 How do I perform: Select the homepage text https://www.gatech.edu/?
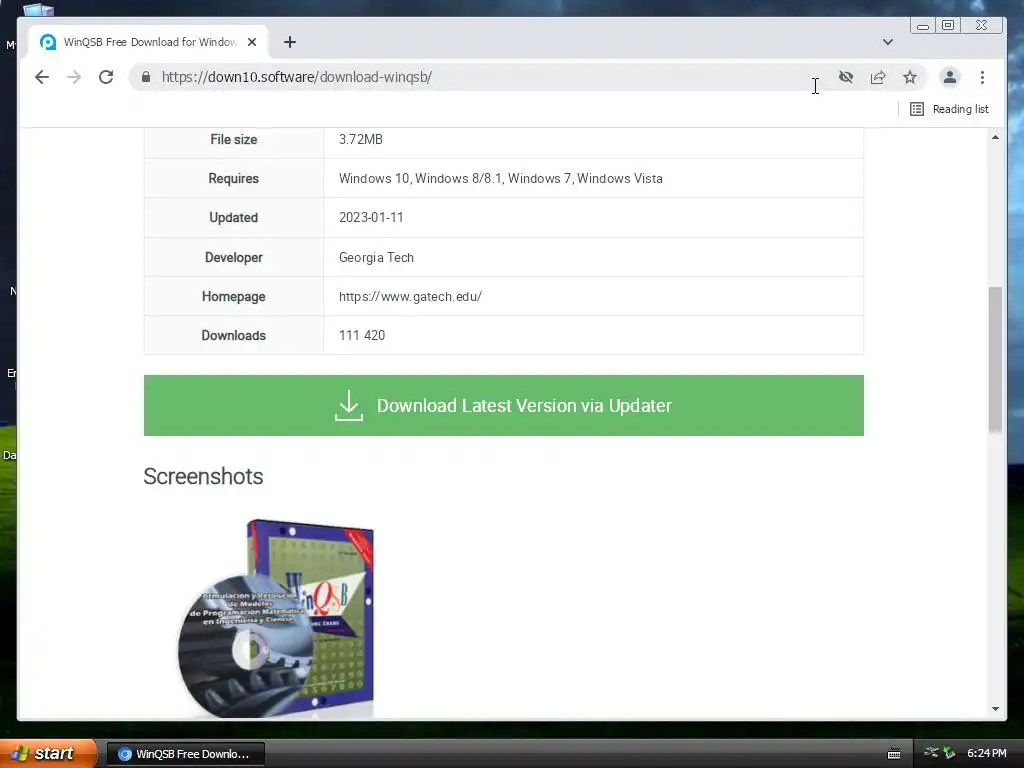coord(410,296)
